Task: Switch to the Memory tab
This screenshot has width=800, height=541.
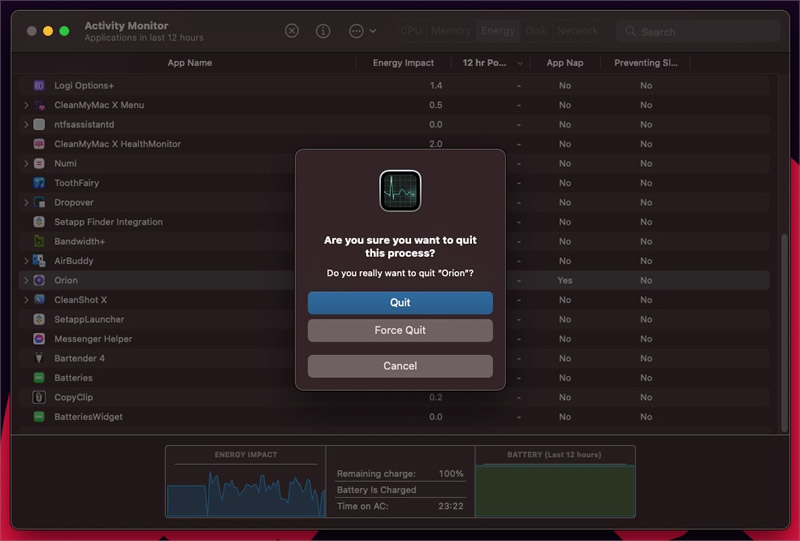Action: [451, 31]
